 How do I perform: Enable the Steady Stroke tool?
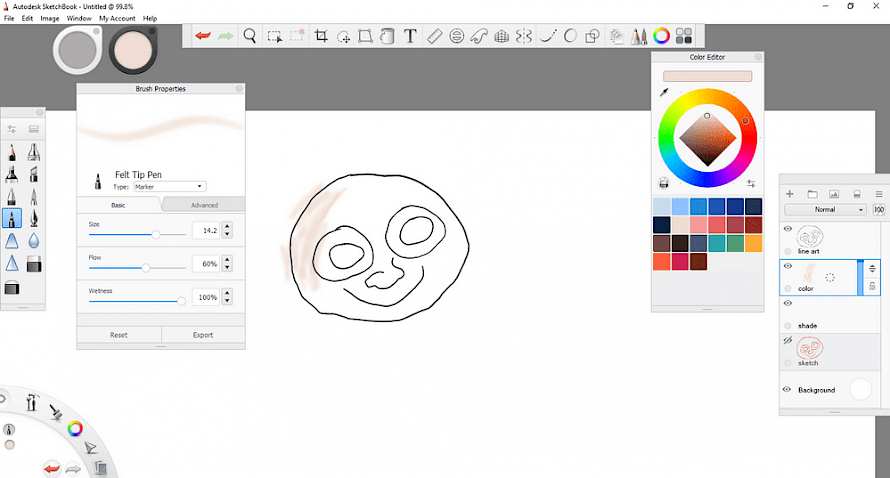548,36
